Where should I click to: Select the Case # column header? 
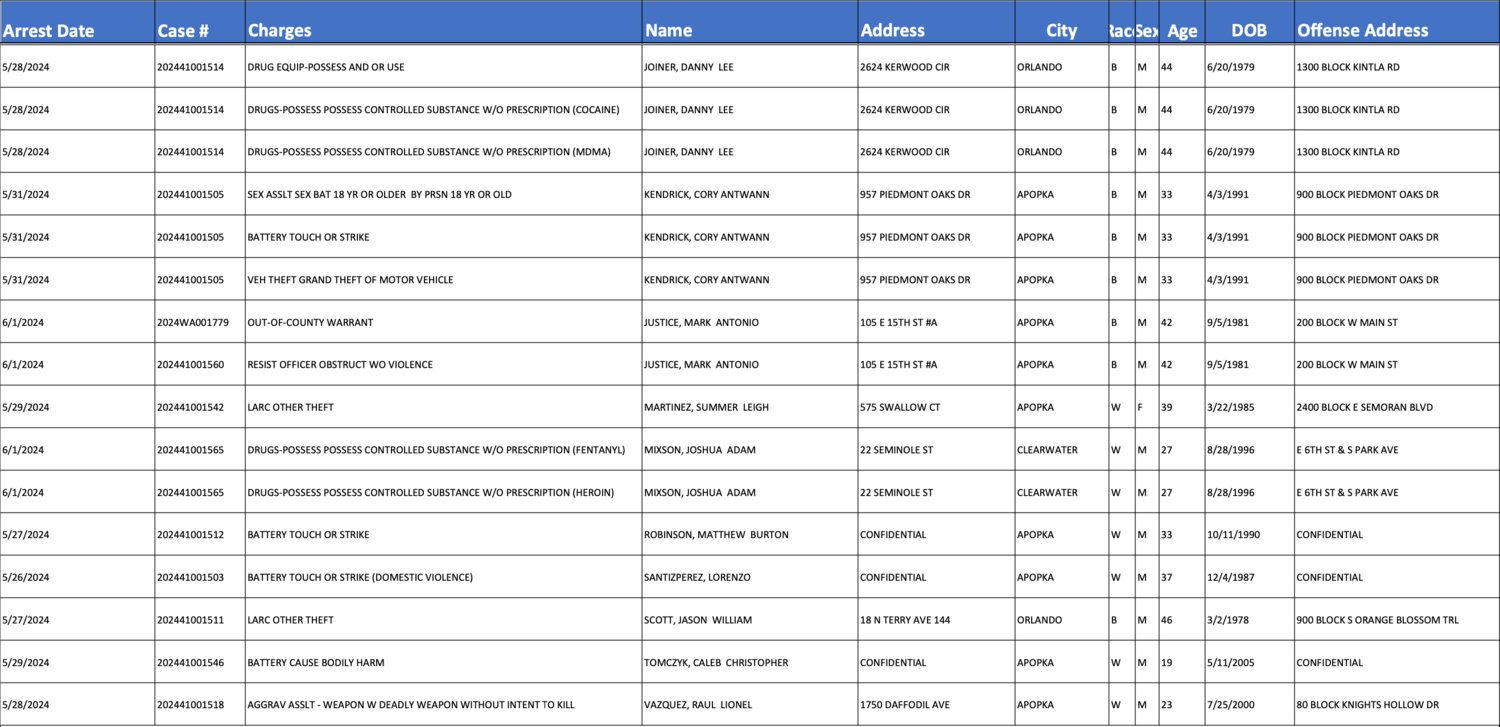coord(200,22)
